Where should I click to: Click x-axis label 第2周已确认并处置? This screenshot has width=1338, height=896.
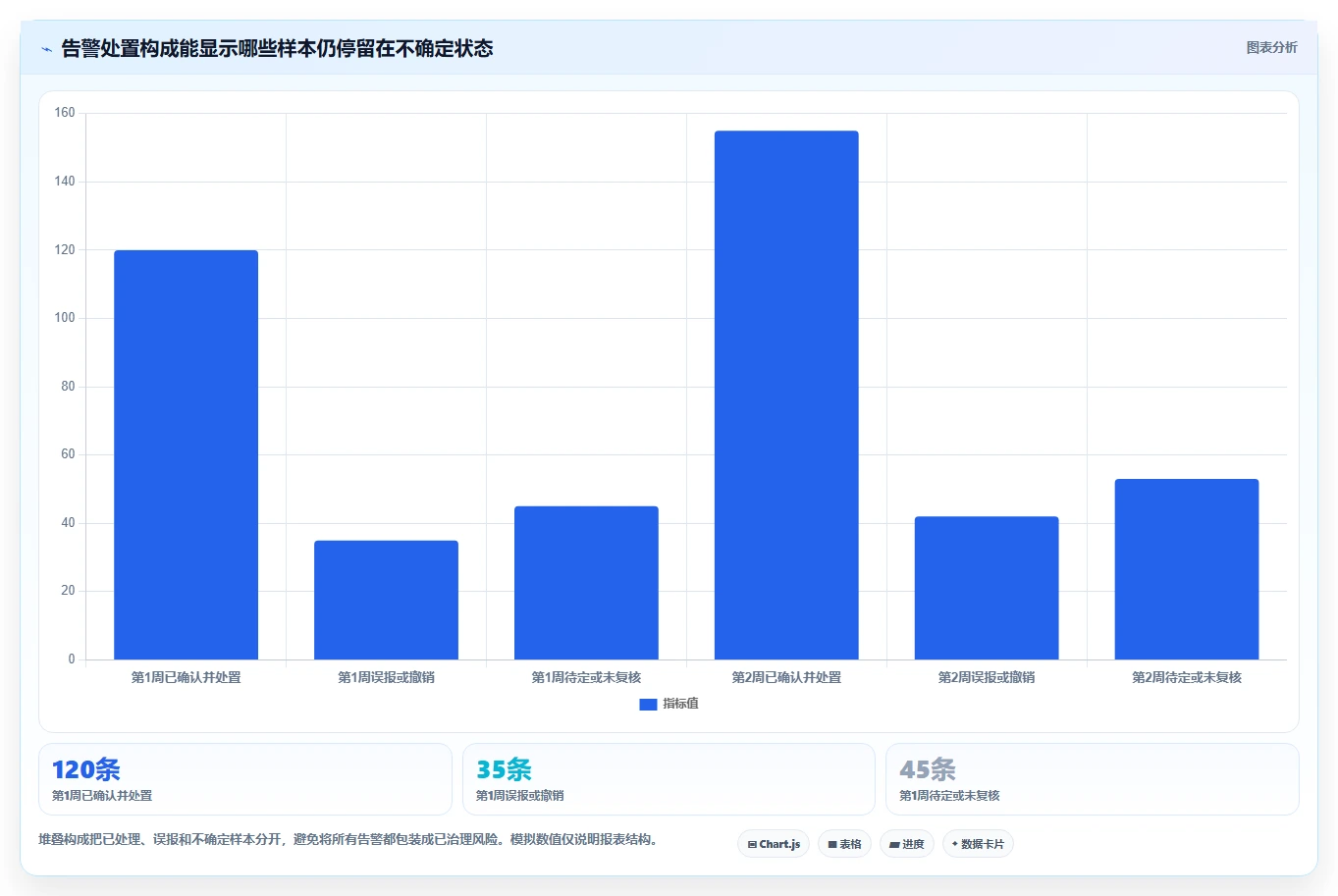coord(786,677)
